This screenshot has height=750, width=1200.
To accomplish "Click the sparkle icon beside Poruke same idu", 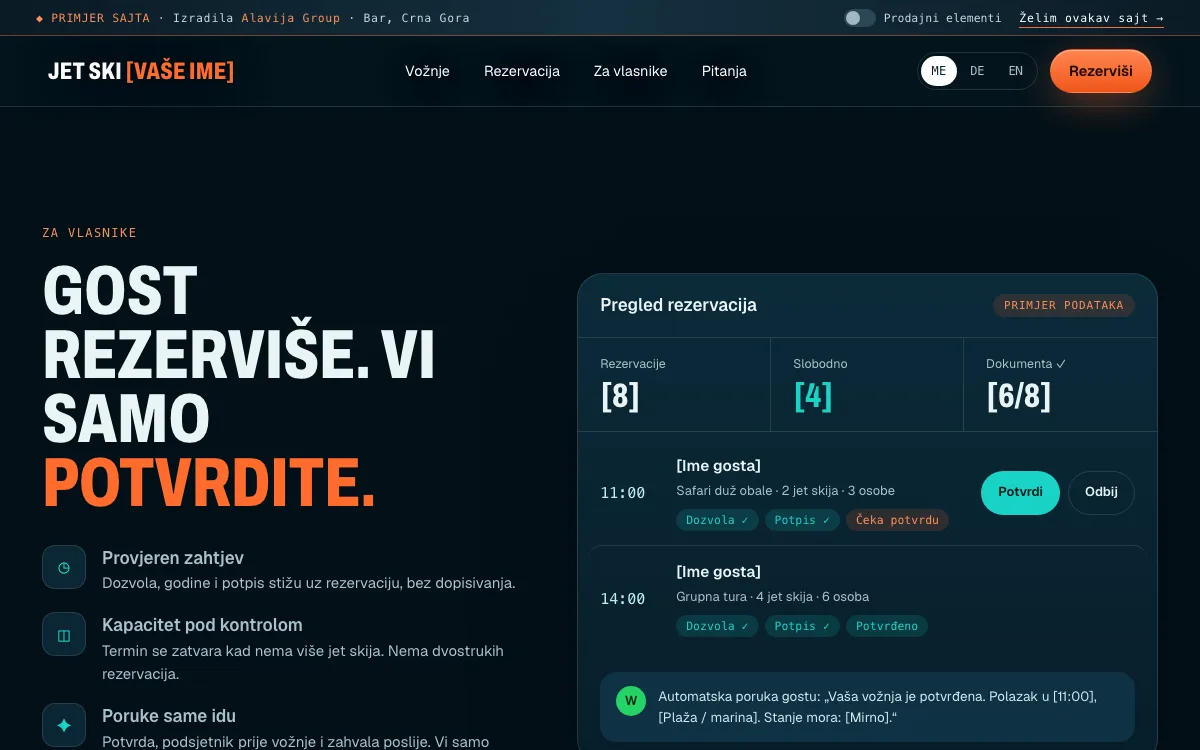I will [64, 725].
